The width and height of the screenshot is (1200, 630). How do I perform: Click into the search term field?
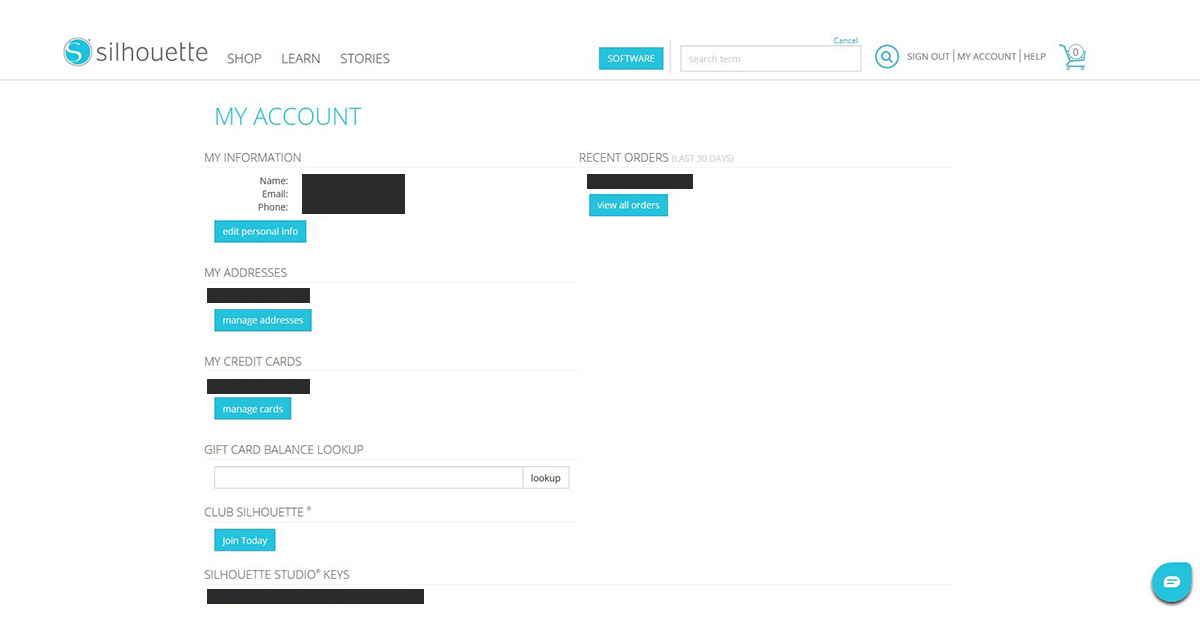[770, 59]
